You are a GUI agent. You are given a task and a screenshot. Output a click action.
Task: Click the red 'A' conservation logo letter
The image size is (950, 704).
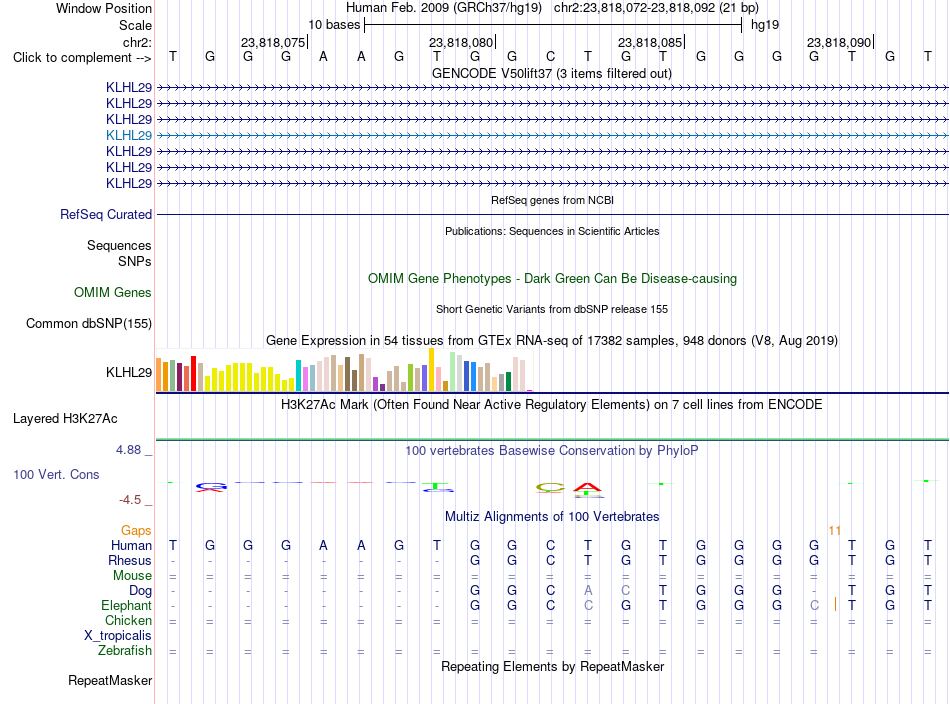[587, 486]
